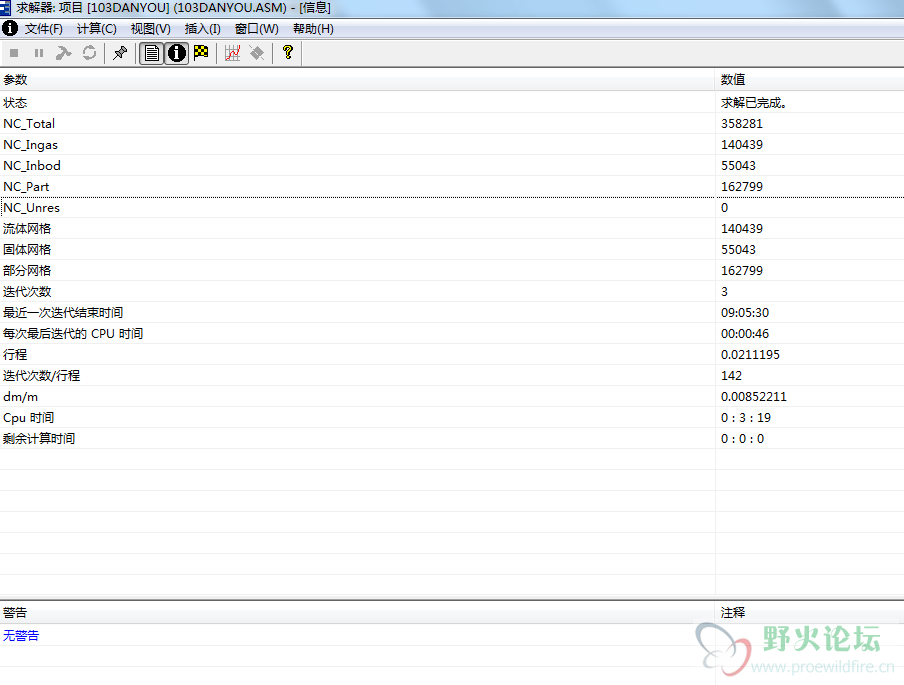This screenshot has width=904, height=685.
Task: Select the 部分网格 row label
Action: pos(27,270)
